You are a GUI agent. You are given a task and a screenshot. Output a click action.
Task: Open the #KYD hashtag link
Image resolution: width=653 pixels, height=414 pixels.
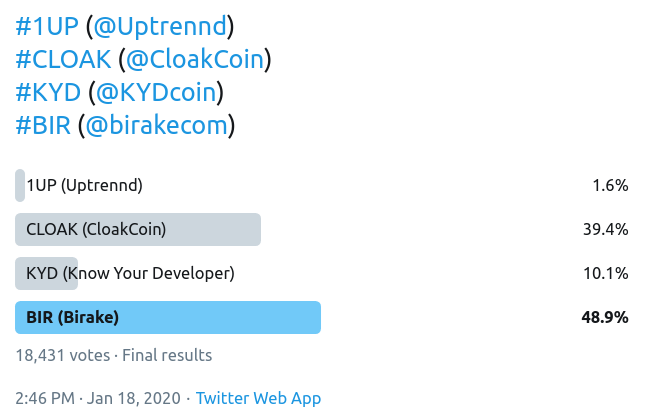pos(48,92)
